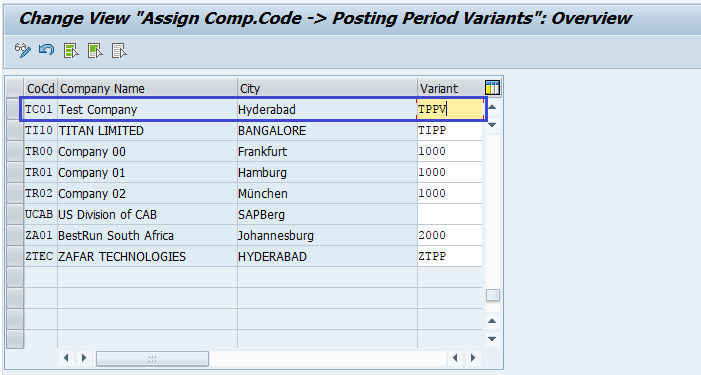Viewport: 701px width, 375px height.
Task: Click the TPPV variant field for TC01
Action: [x=450, y=110]
